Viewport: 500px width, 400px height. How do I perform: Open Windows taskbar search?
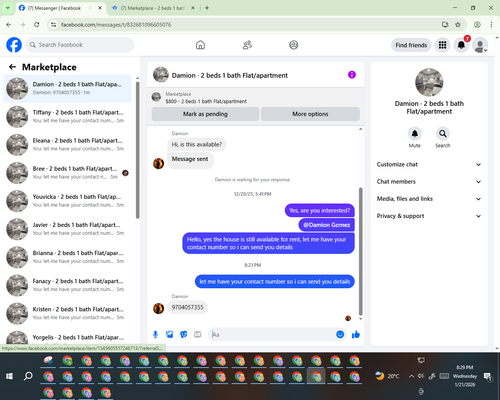28,376
